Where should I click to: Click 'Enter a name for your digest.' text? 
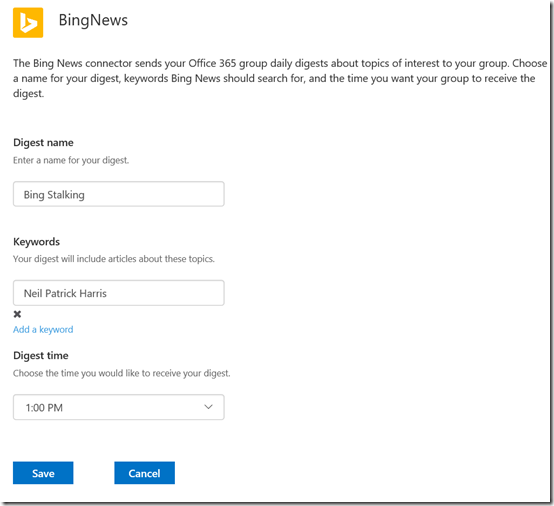[x=71, y=160]
